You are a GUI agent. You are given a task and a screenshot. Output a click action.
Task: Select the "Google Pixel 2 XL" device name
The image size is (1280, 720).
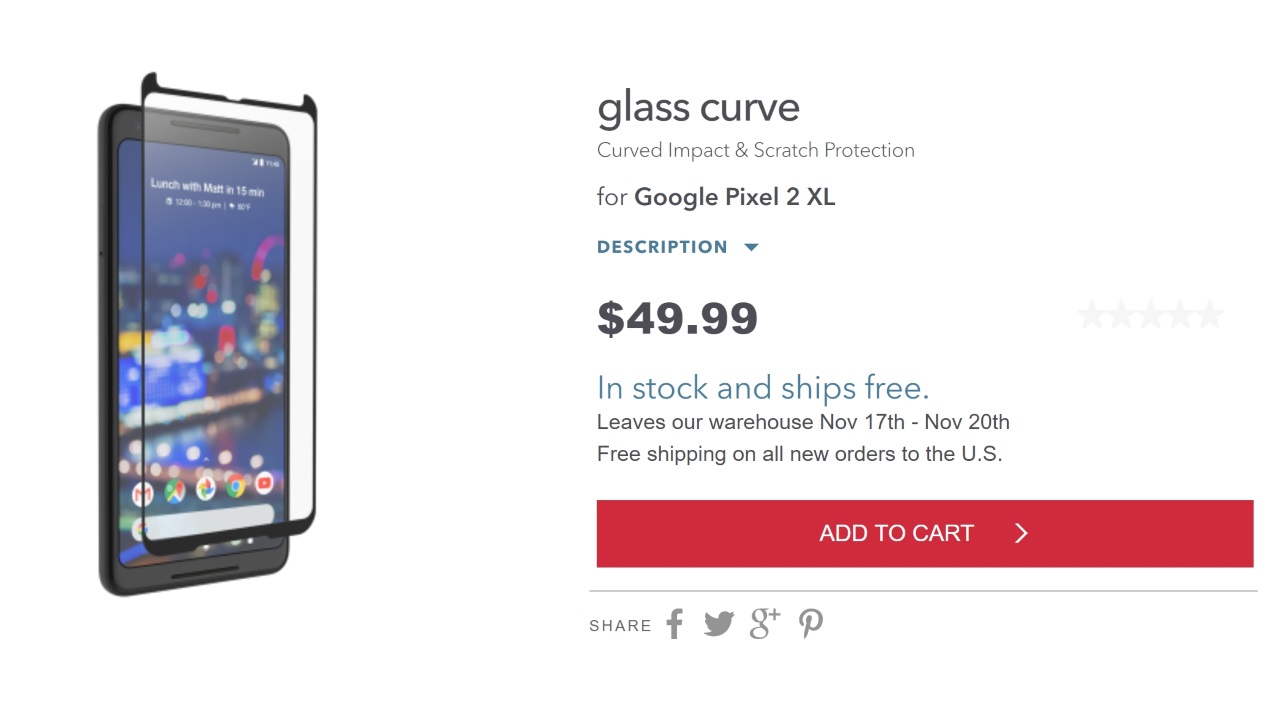[734, 197]
